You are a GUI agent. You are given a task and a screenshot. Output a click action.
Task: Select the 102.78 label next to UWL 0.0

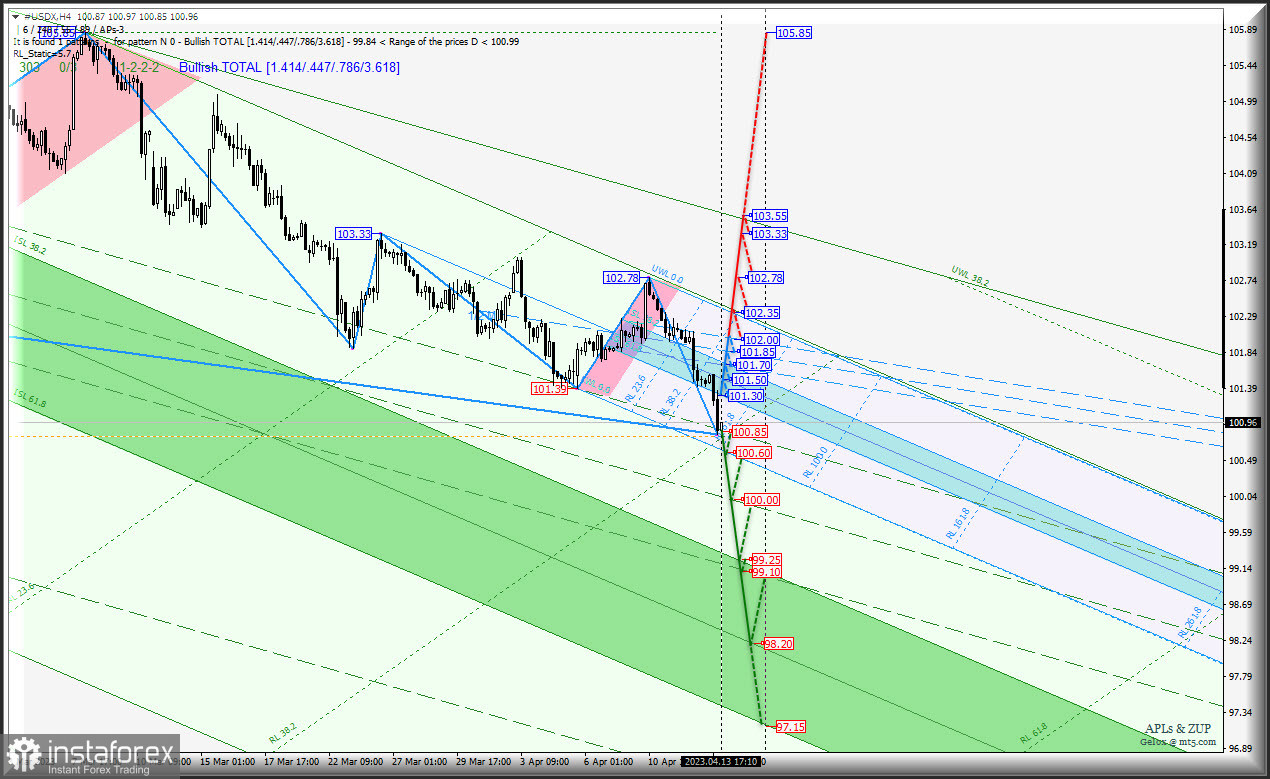(x=621, y=278)
